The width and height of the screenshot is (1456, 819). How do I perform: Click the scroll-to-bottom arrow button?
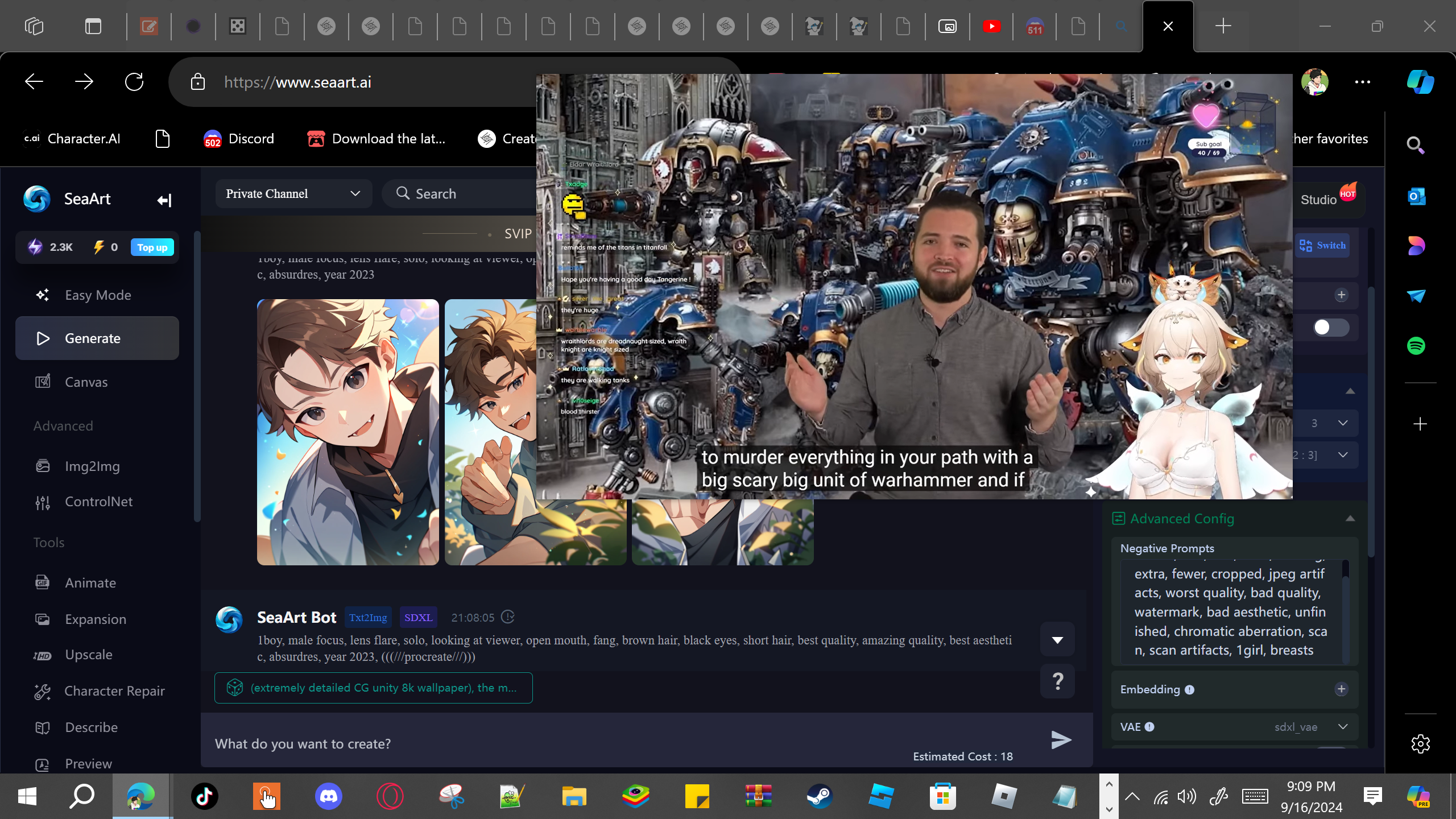coord(1058,640)
